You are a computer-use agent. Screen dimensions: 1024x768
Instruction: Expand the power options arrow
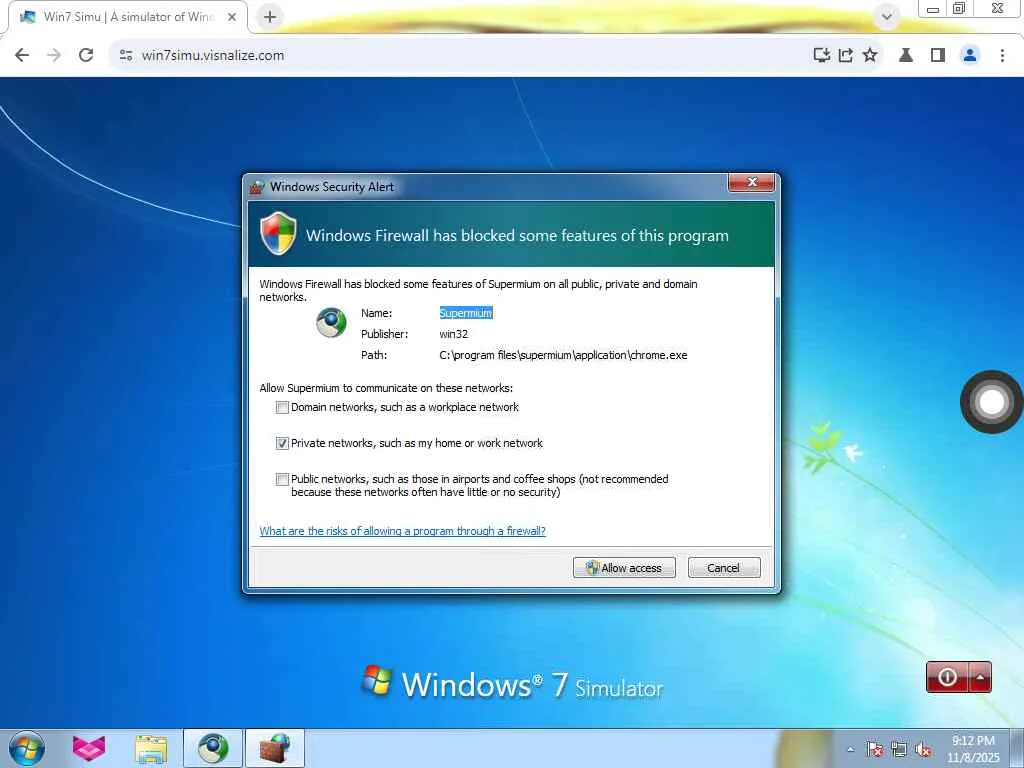click(x=980, y=677)
